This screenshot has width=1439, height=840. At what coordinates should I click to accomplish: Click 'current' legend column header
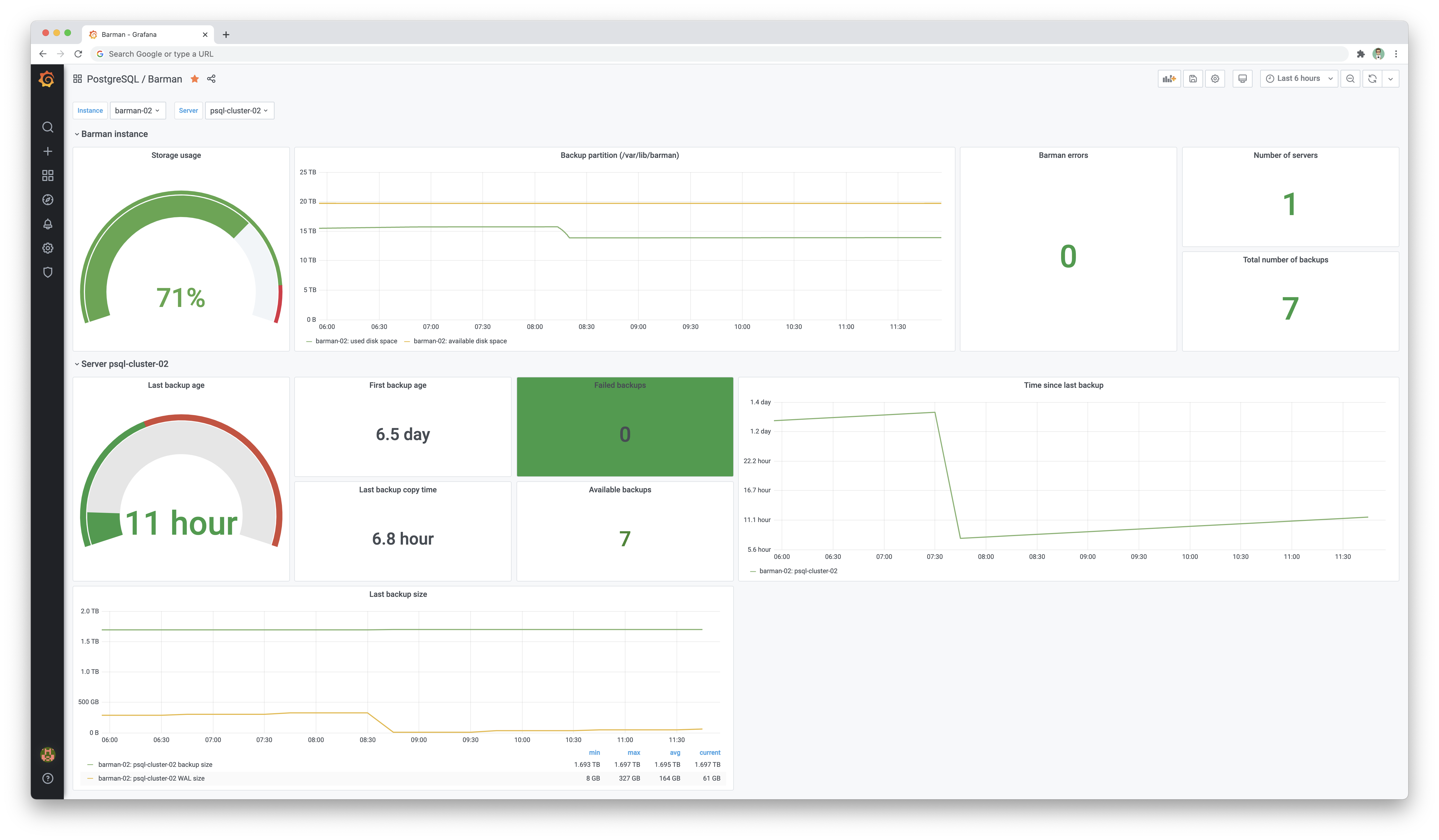pyautogui.click(x=709, y=753)
